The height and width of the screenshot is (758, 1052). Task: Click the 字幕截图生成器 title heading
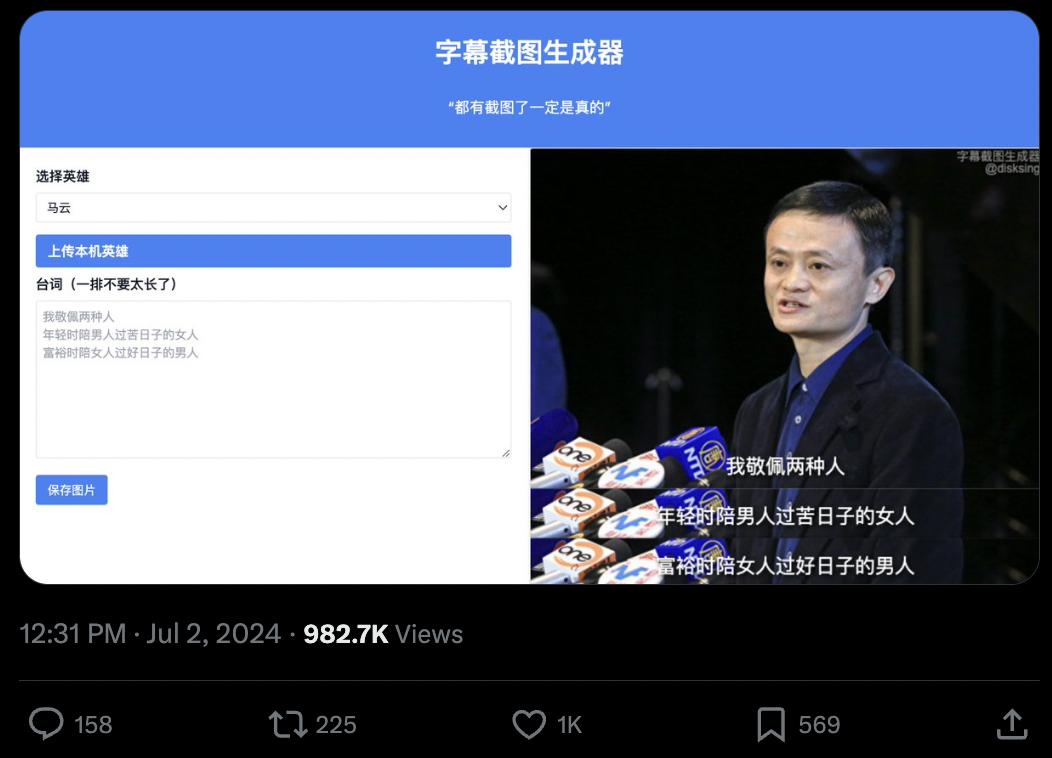coord(529,52)
